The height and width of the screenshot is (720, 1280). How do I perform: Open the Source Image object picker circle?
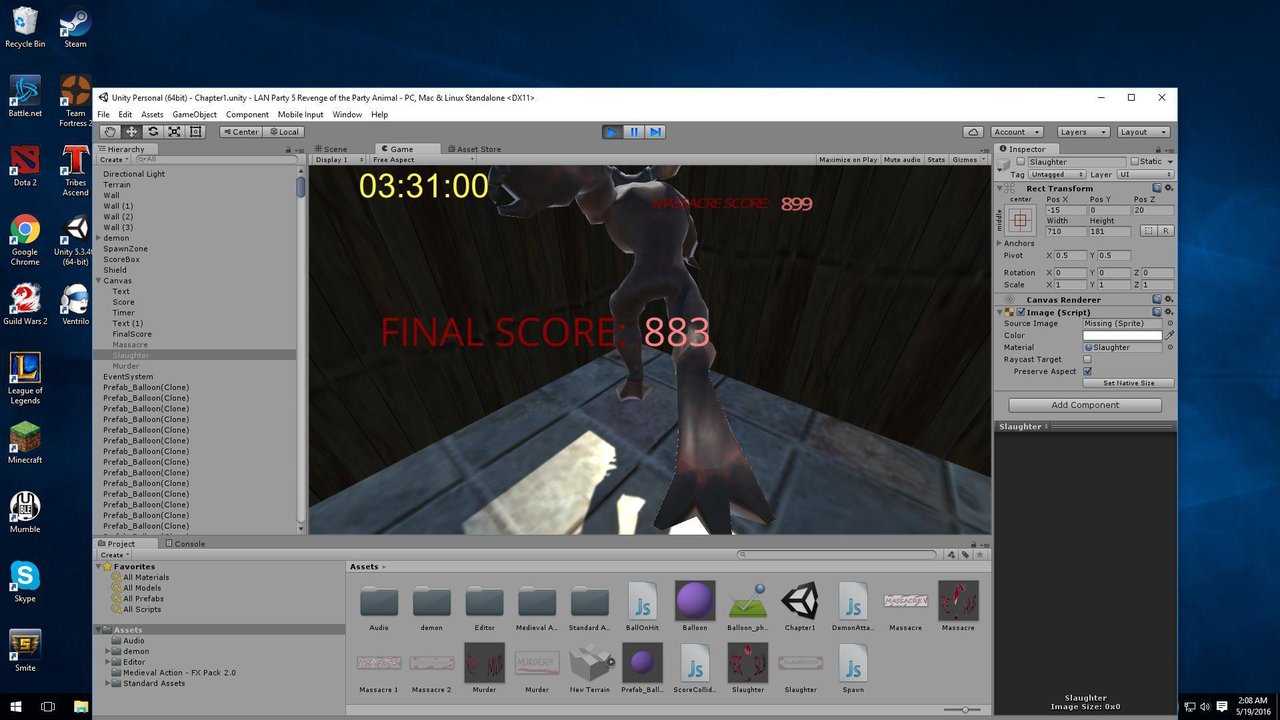pos(1170,323)
